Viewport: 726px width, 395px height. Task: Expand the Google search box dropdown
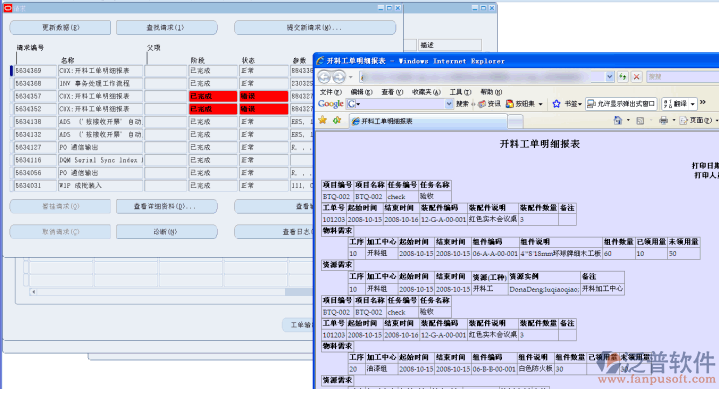pyautogui.click(x=448, y=104)
